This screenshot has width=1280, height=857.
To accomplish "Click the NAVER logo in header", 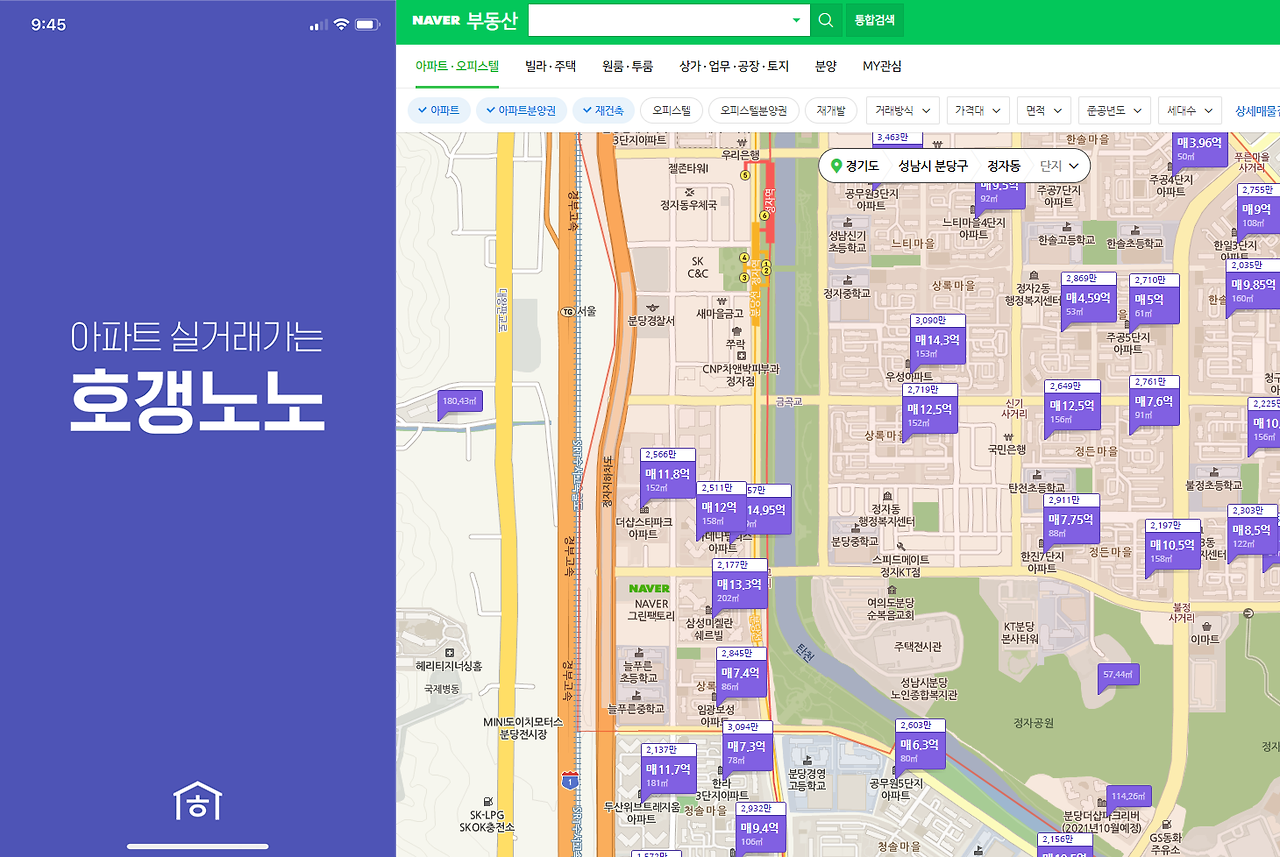I will click(436, 20).
